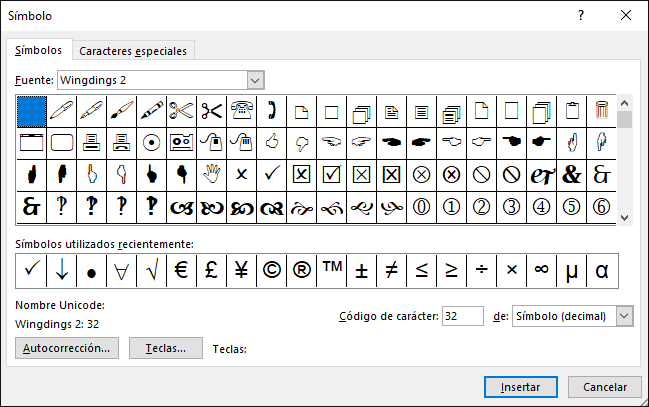The height and width of the screenshot is (407, 649).
Task: Click the not-equal sign in recent symbols
Action: 392,270
